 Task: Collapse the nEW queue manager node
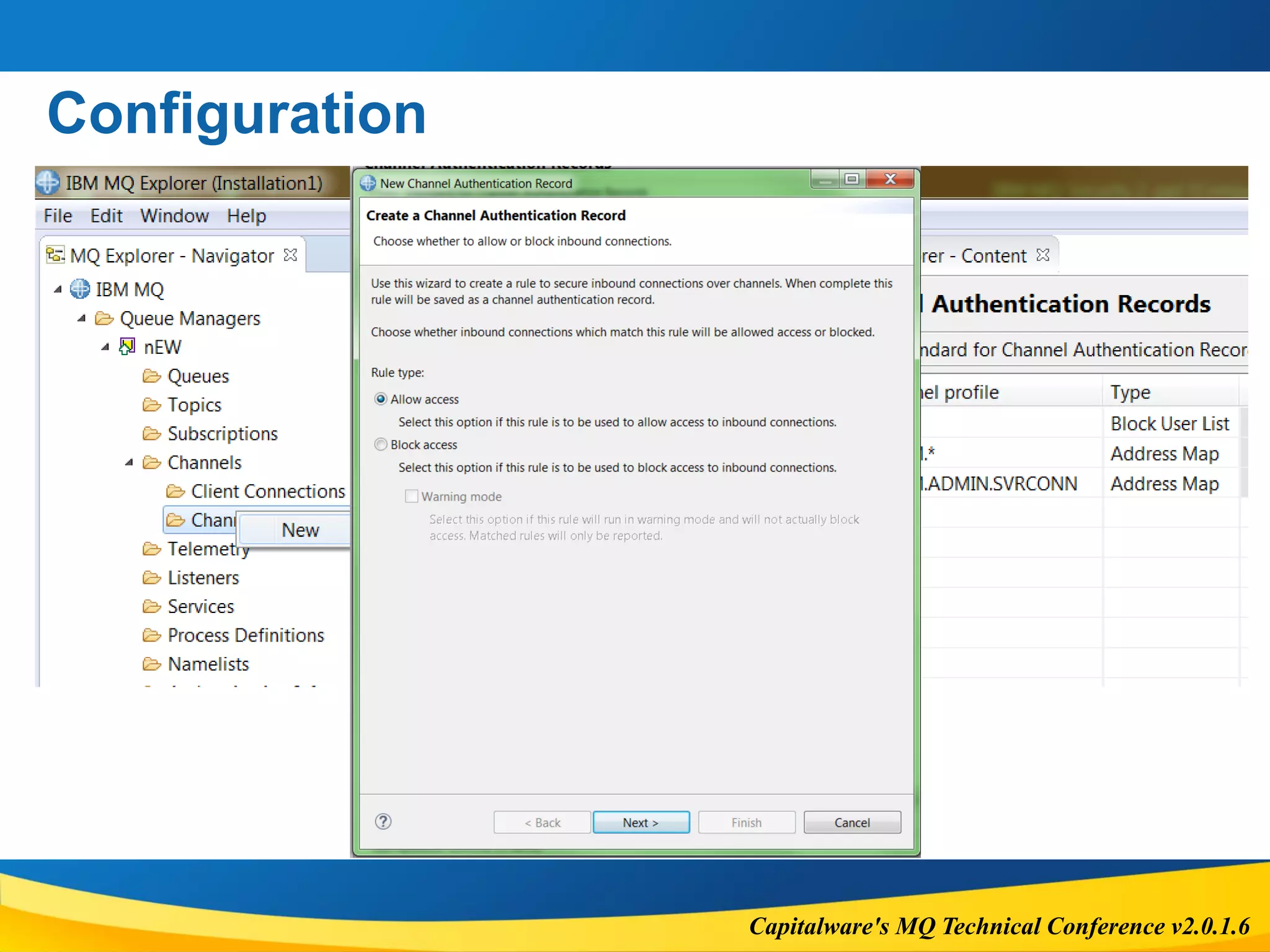[105, 347]
